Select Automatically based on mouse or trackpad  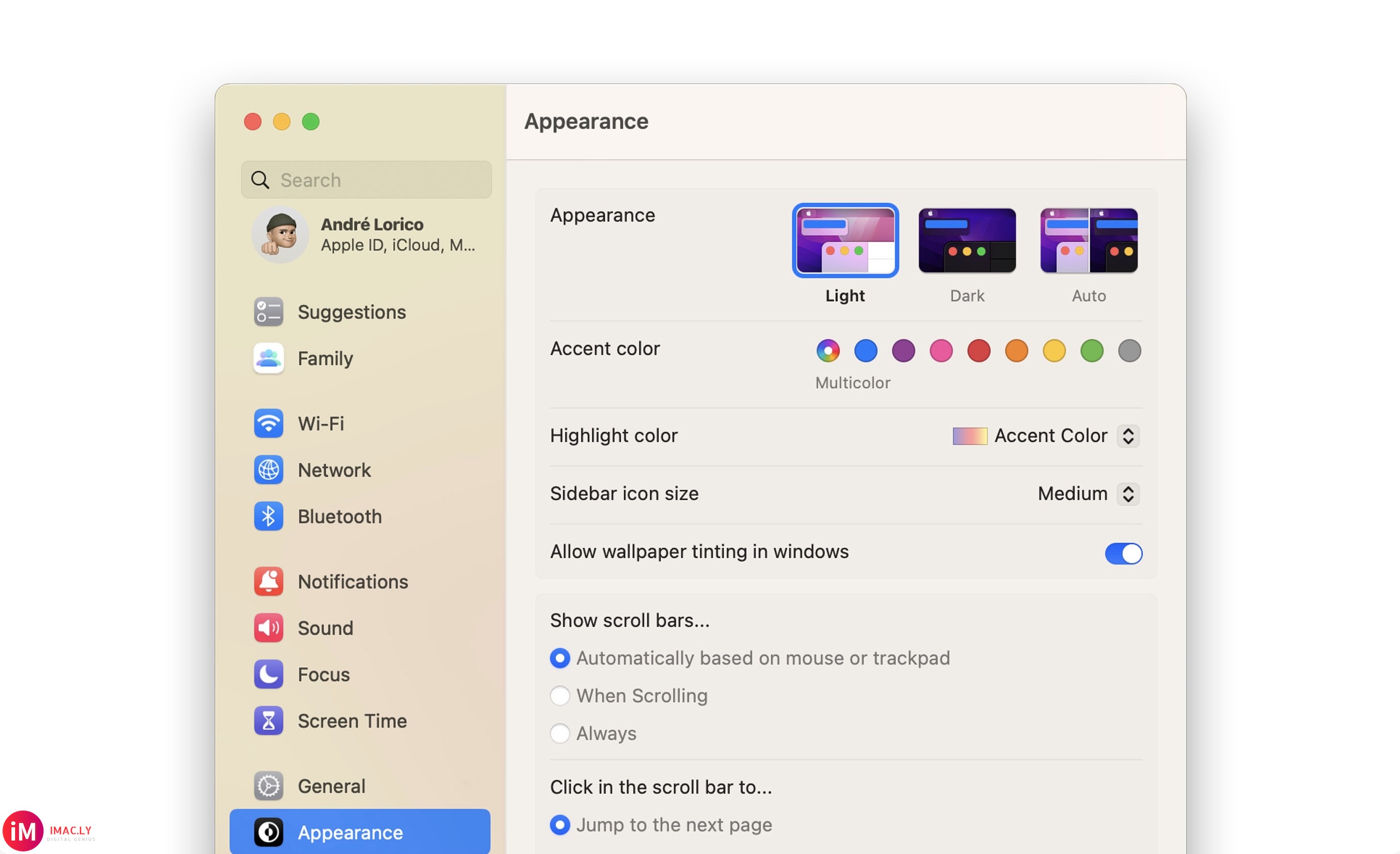560,658
